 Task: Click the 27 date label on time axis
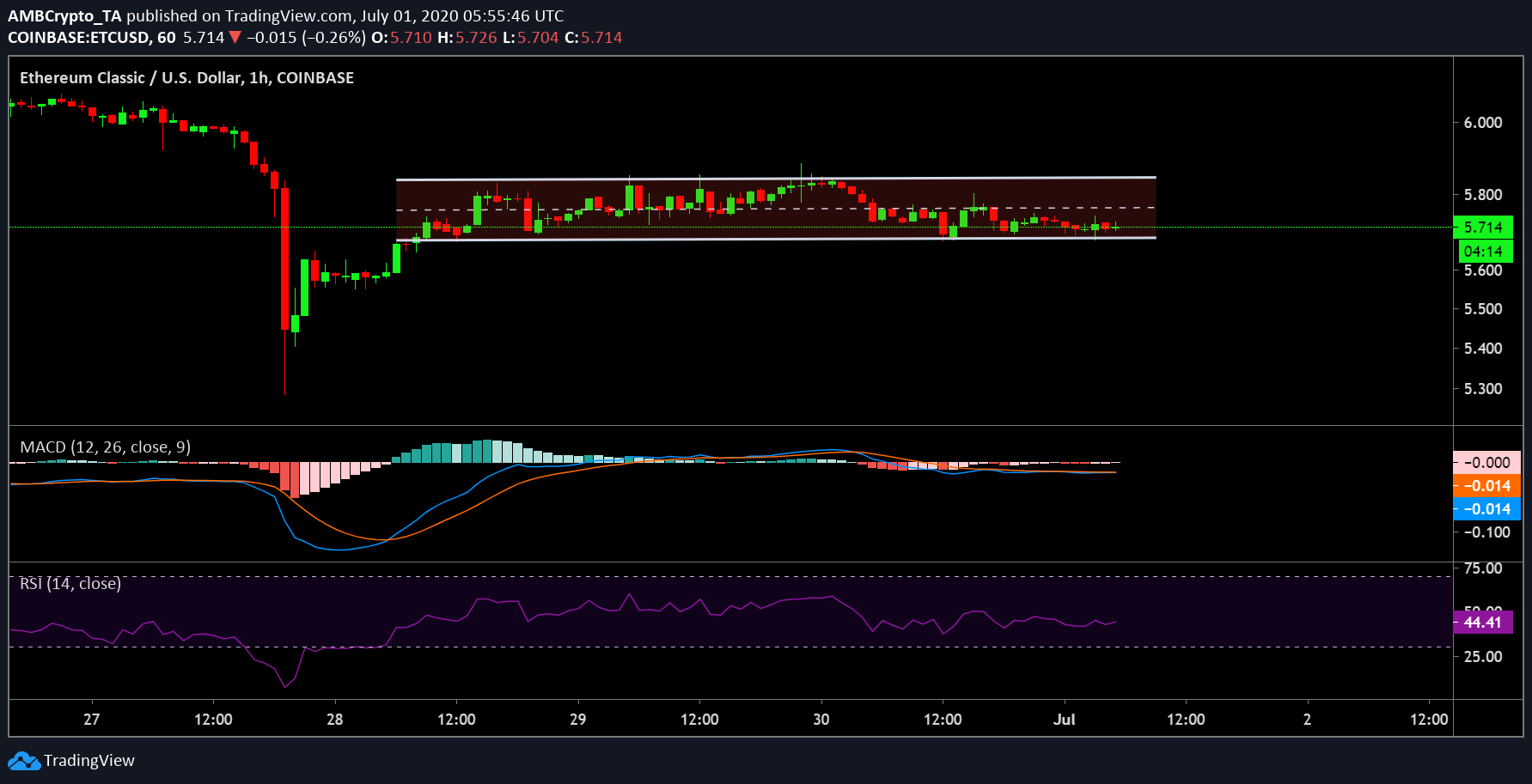click(91, 720)
